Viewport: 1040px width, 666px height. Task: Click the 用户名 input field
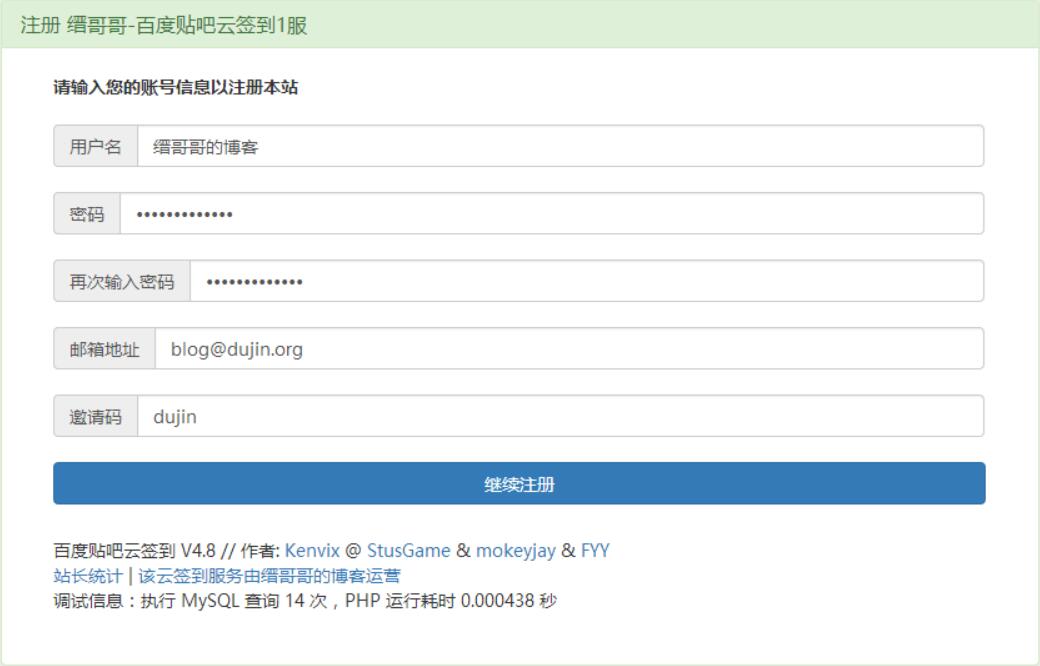tap(560, 146)
